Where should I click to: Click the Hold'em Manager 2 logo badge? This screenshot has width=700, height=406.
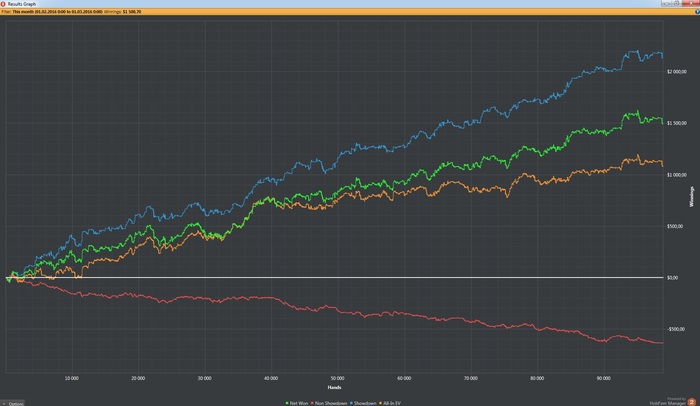[x=692, y=402]
